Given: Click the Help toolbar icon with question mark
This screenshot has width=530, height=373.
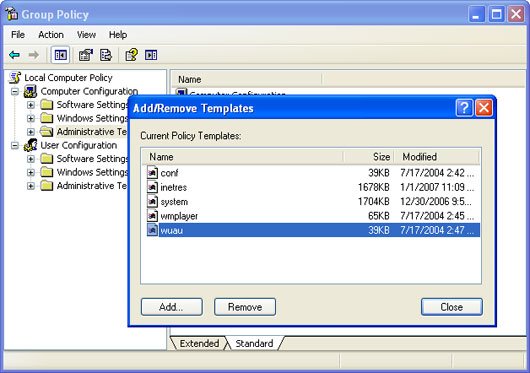Looking at the screenshot, I should pyautogui.click(x=131, y=55).
